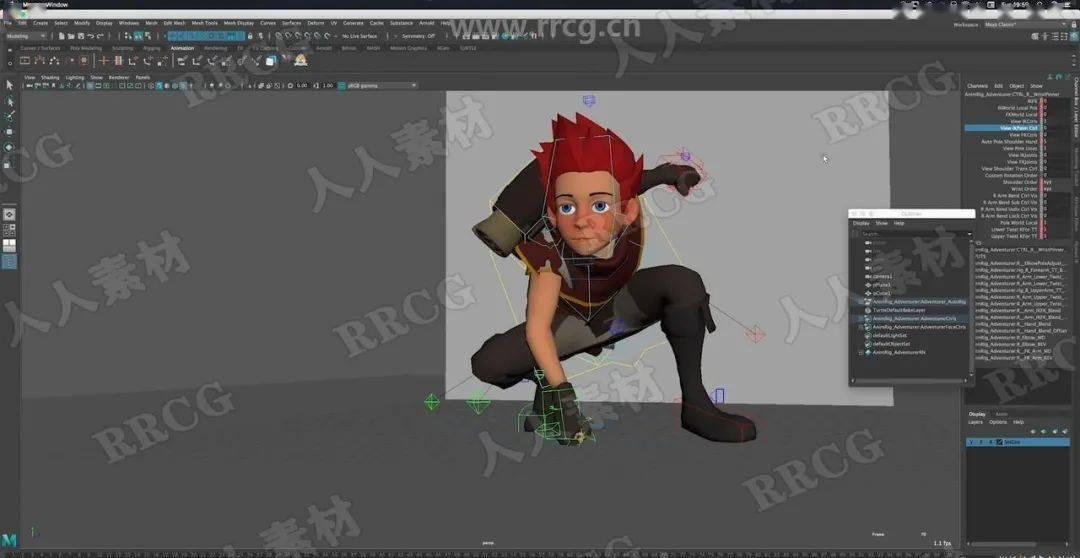Image resolution: width=1080 pixels, height=558 pixels.
Task: Select pPlane1 in the Outliner
Action: [882, 285]
